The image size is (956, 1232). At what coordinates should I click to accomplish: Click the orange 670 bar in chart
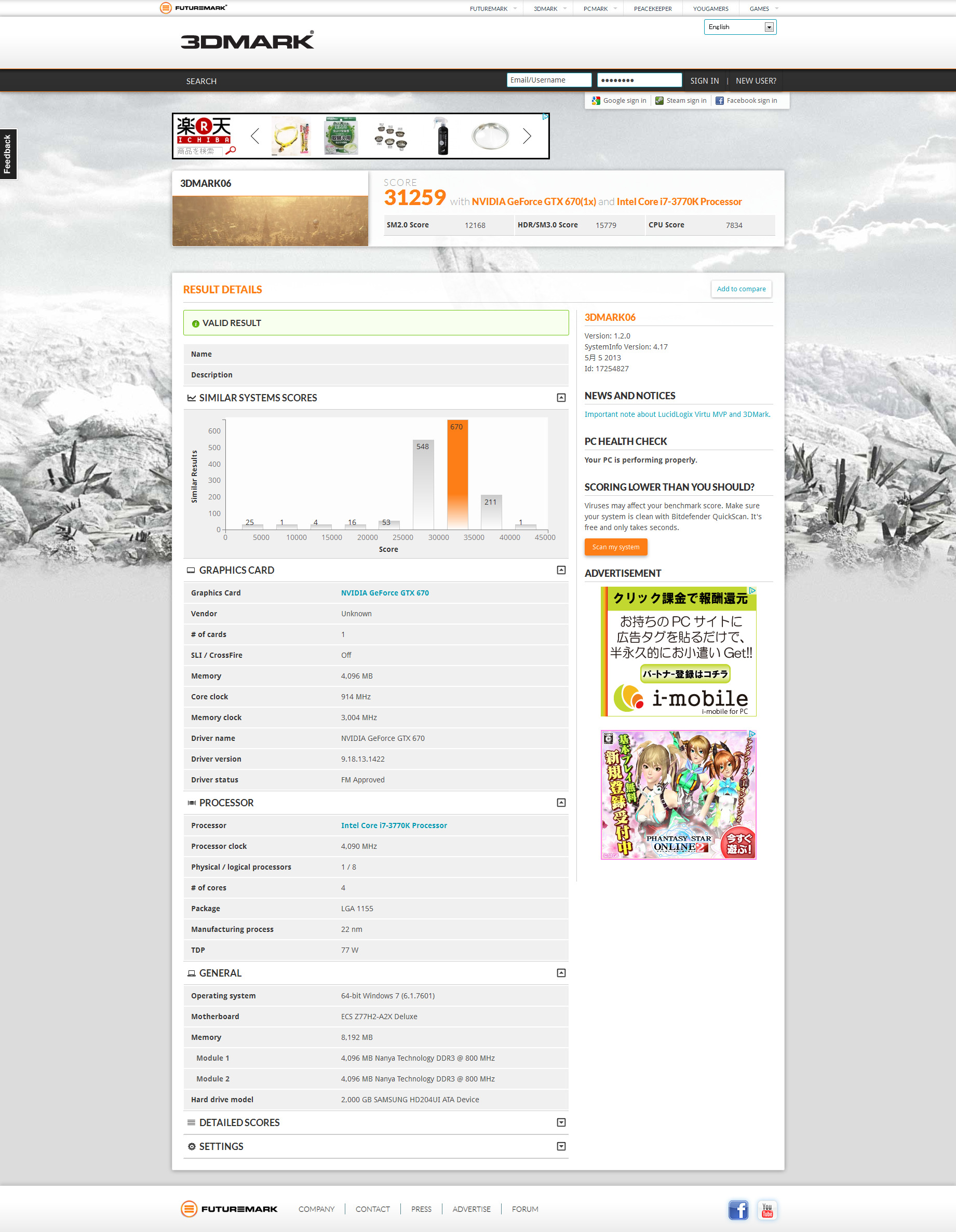[x=457, y=475]
